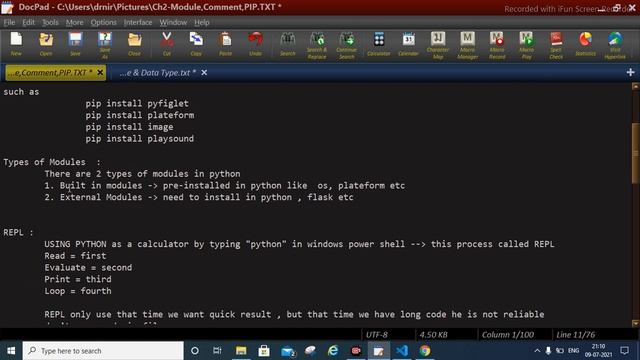Close the Comment,PIP.TXT tab
Screen dimensions: 640x360
(x=100, y=73)
